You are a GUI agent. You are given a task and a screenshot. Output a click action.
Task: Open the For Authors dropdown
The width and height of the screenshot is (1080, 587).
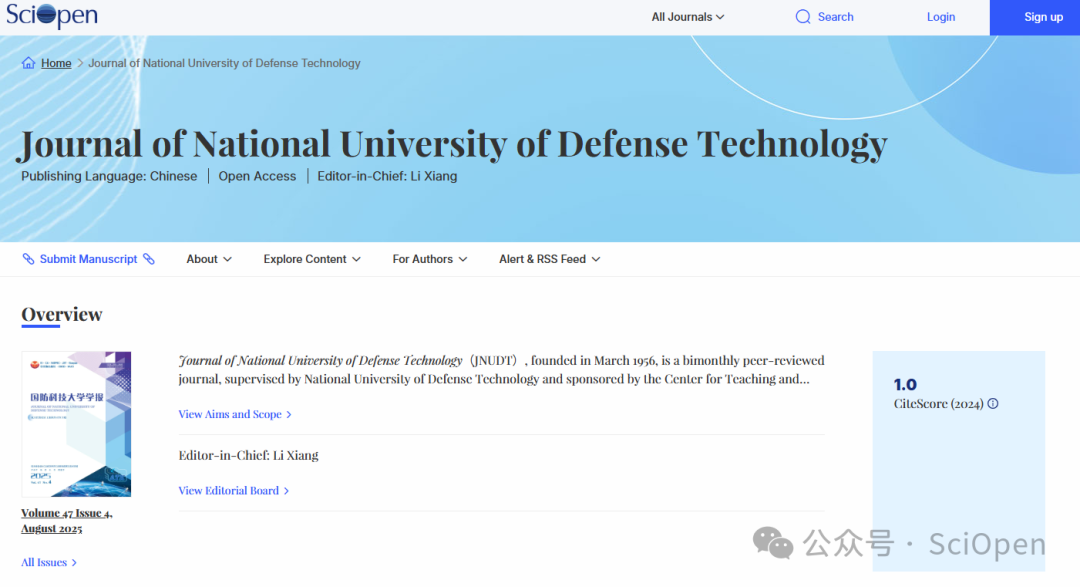[x=430, y=259]
